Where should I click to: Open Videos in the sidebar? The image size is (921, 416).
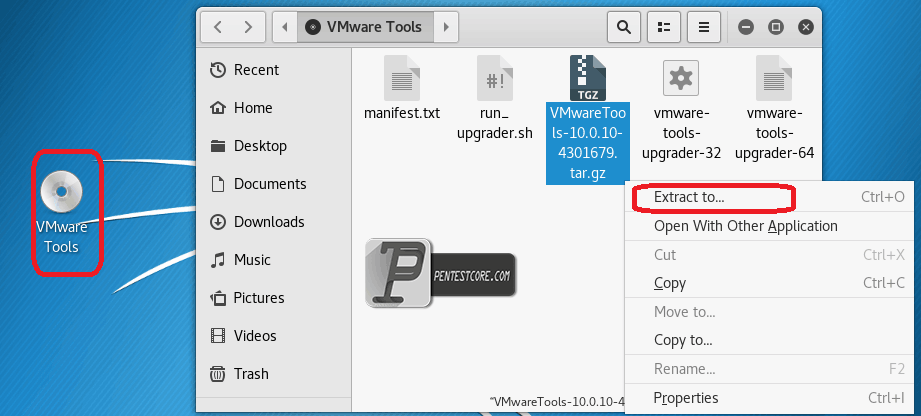(x=274, y=336)
